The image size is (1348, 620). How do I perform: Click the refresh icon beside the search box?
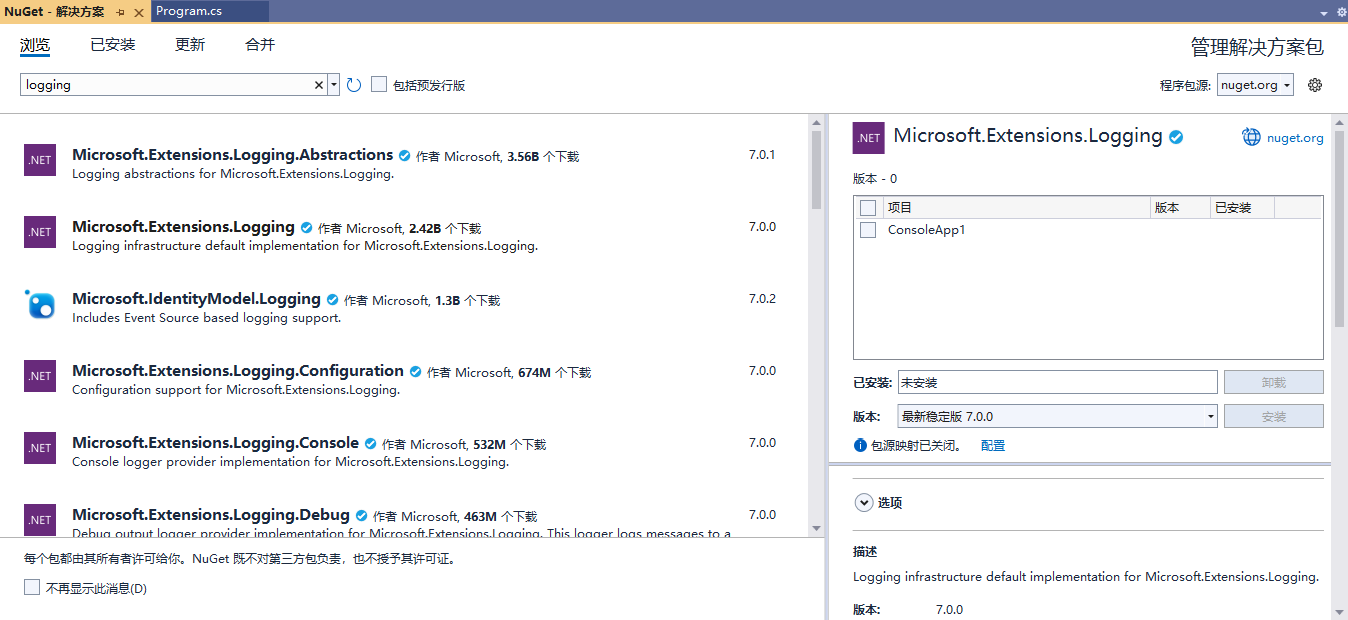(x=353, y=85)
